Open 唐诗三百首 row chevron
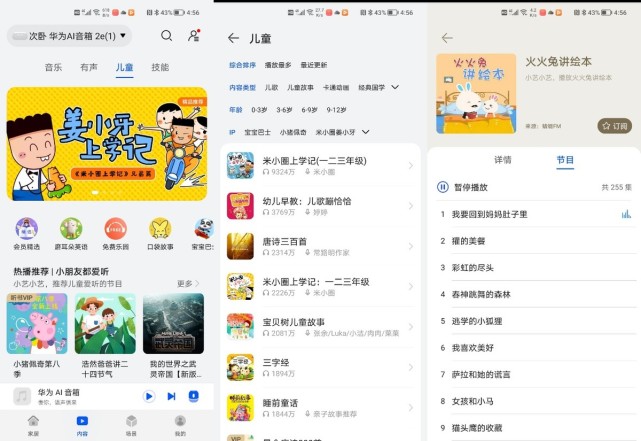 [410, 246]
